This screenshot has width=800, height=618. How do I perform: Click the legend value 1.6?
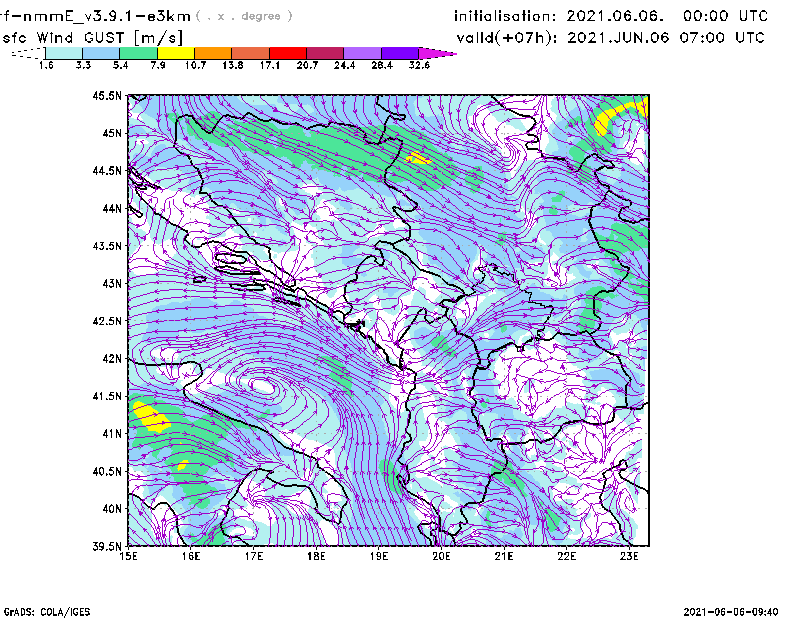click(46, 65)
